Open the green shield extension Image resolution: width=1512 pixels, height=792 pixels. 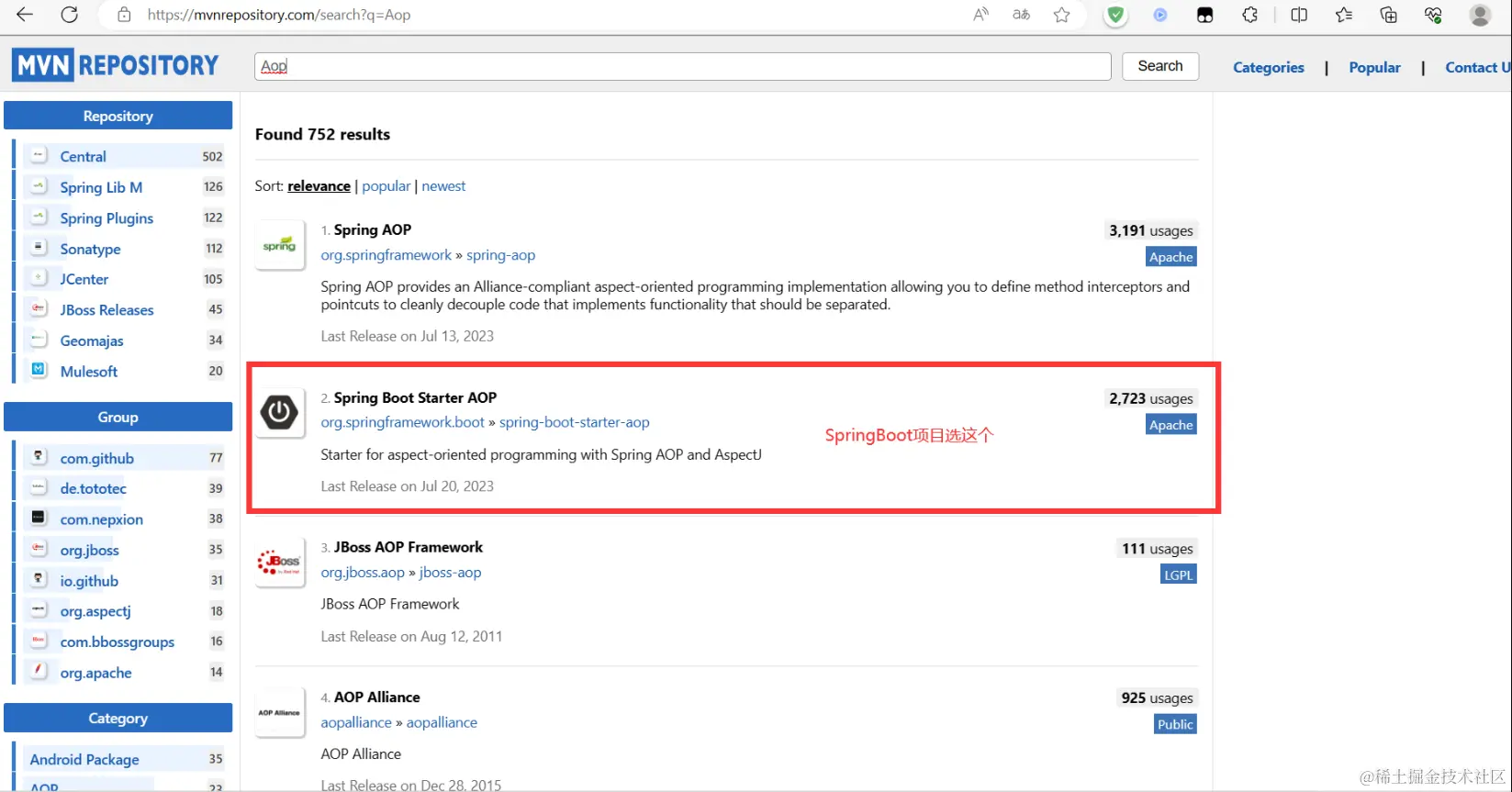click(1115, 15)
